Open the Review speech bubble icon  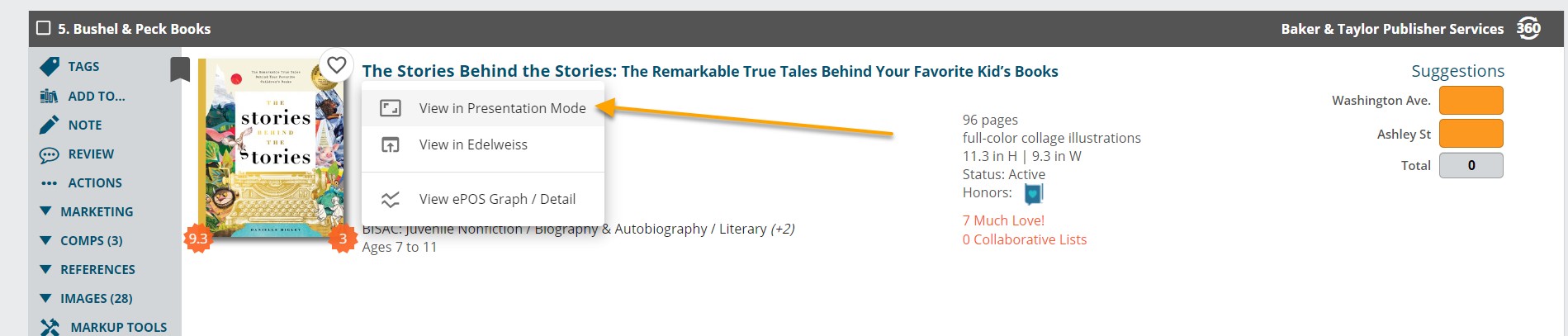point(49,154)
